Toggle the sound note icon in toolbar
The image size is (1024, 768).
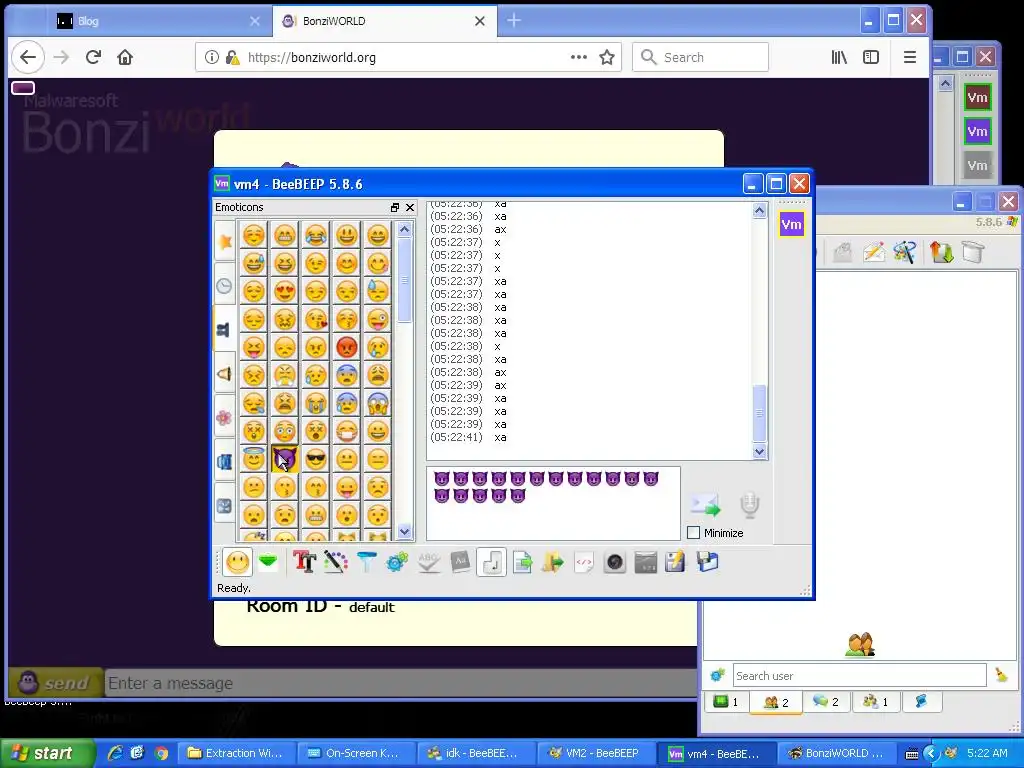pyautogui.click(x=491, y=562)
